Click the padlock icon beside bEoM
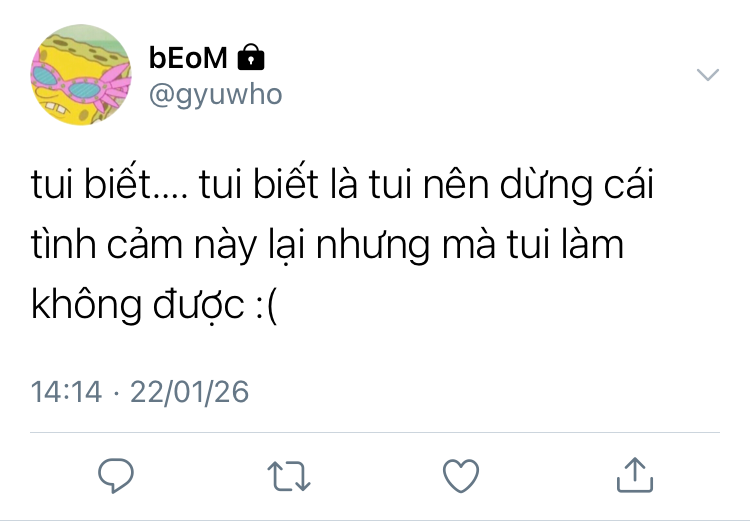 tap(251, 57)
